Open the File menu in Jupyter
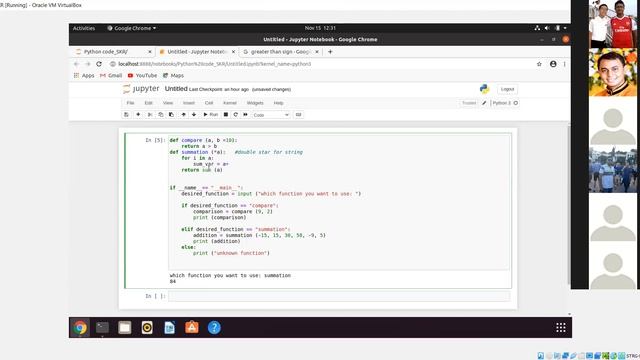The height and width of the screenshot is (360, 640). [130, 103]
